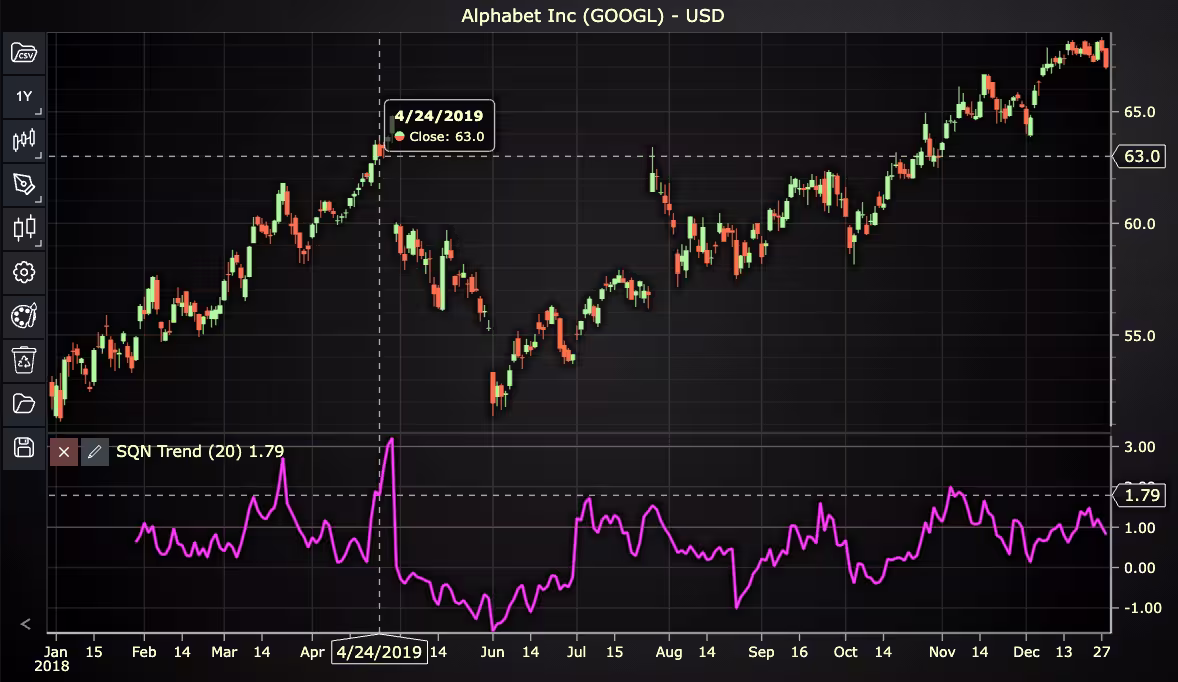Viewport: 1178px width, 682px height.
Task: Click the 65.0 price axis label
Action: pos(1139,112)
